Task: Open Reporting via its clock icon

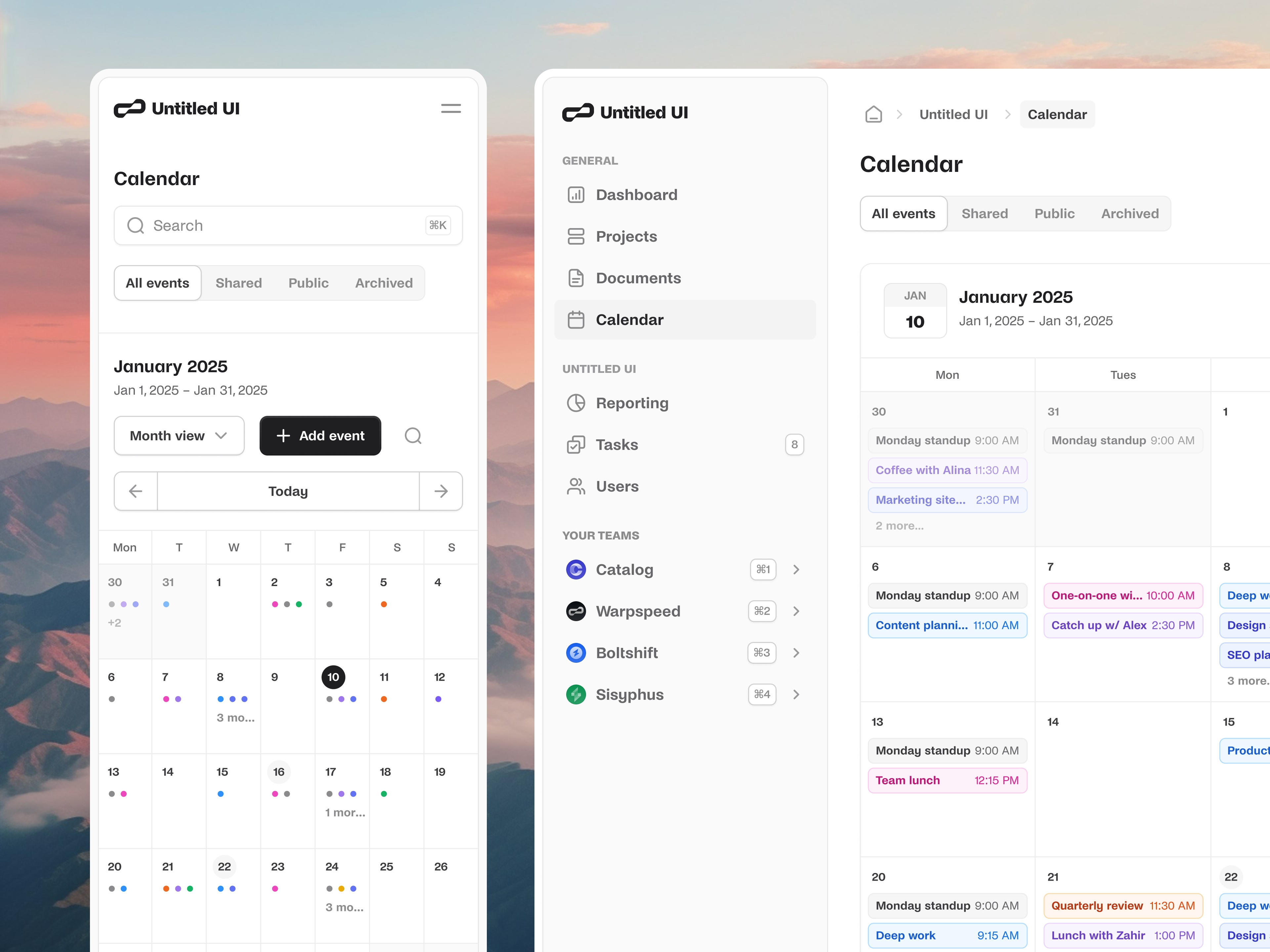Action: pos(576,403)
